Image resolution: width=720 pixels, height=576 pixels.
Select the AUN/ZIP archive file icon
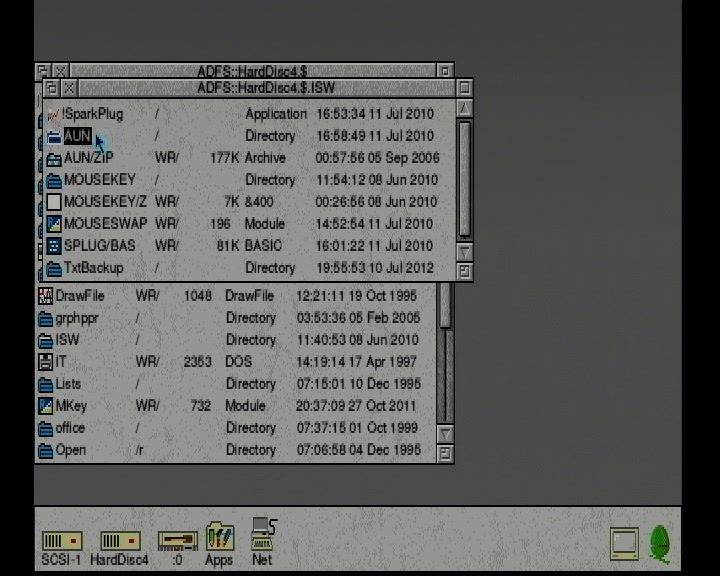coord(54,158)
